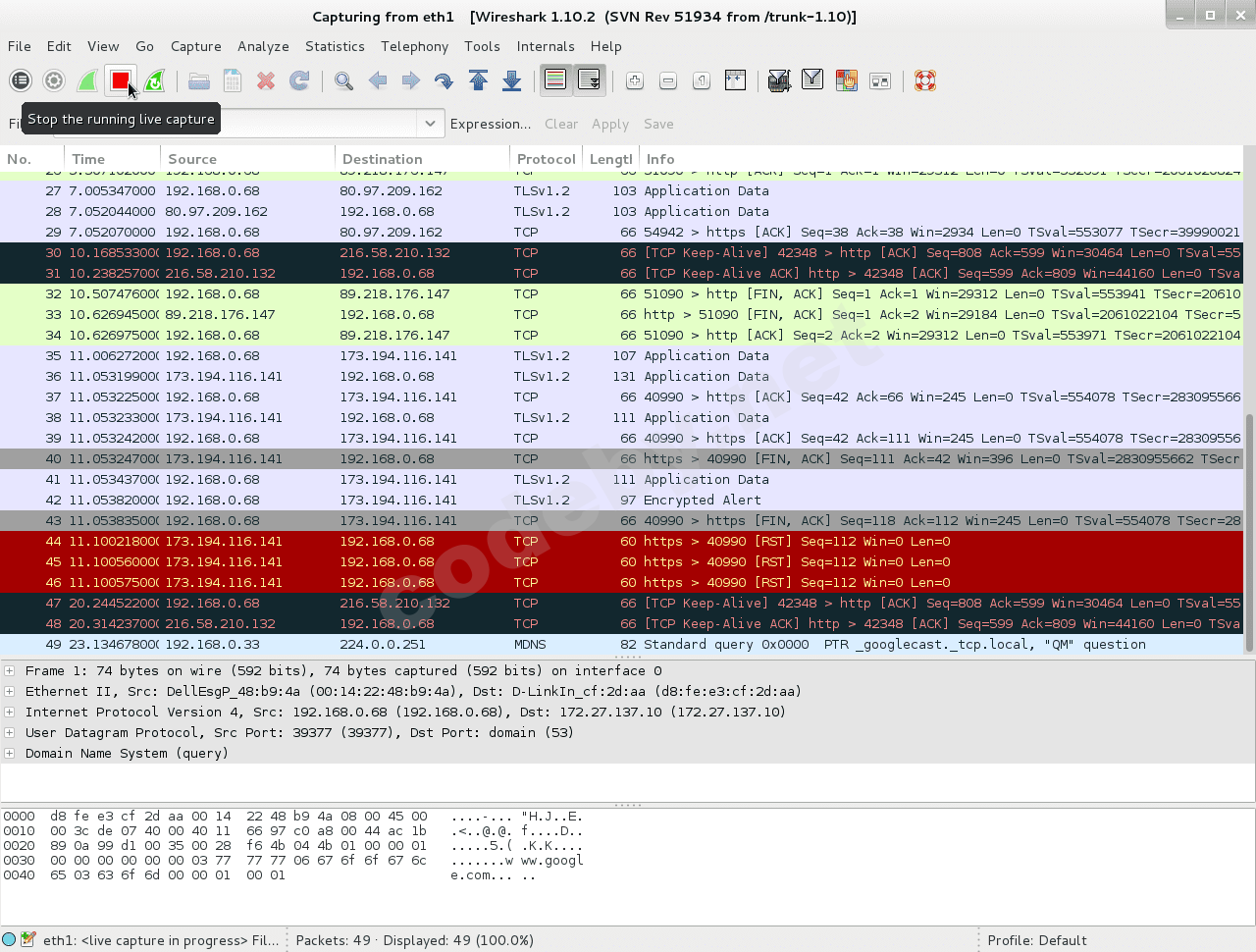Toggle auto scroll during live capture
This screenshot has width=1256, height=952.
tap(589, 81)
